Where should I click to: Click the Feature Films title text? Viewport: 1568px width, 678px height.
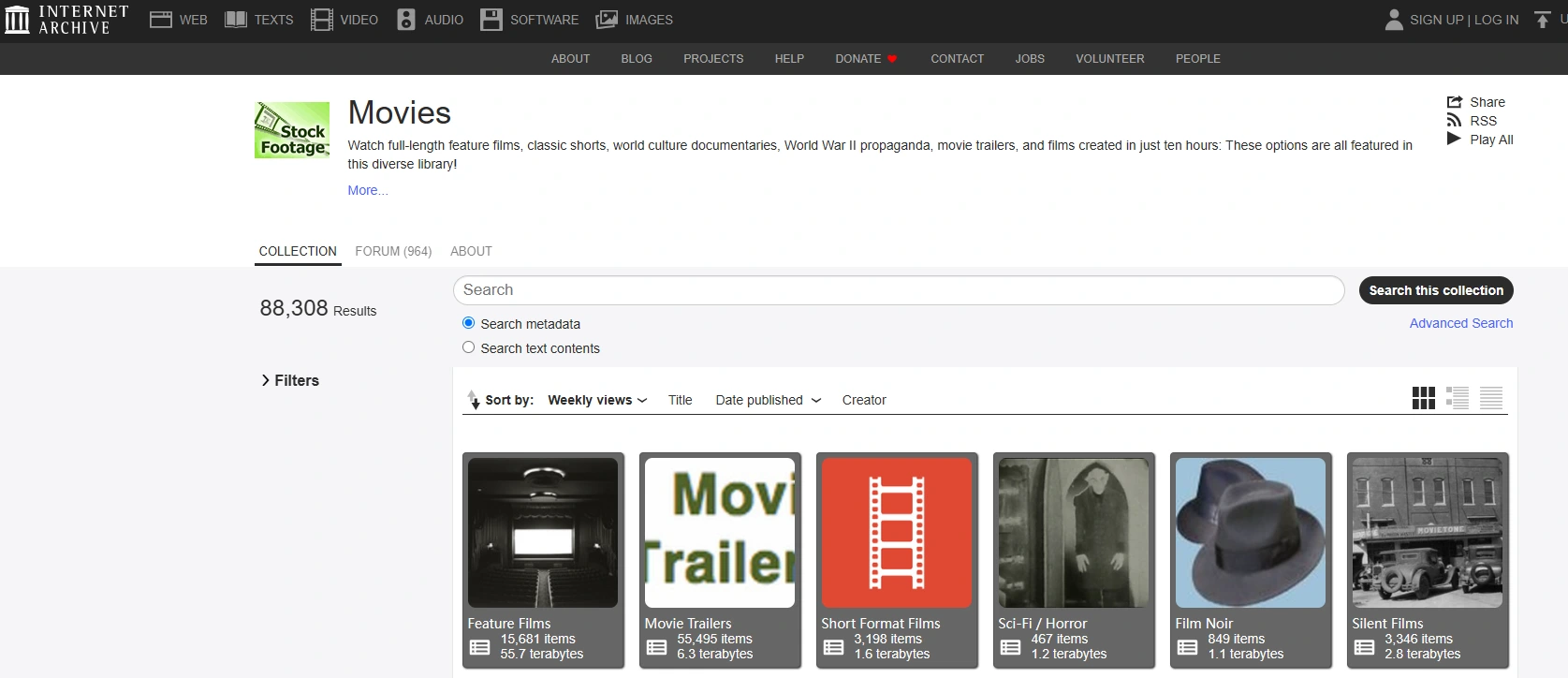[x=509, y=624]
